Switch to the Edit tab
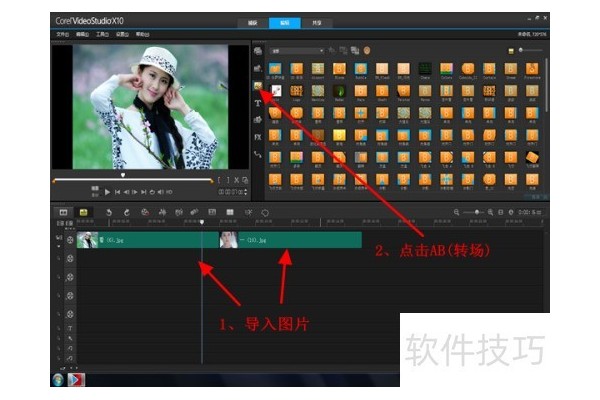 pos(285,23)
